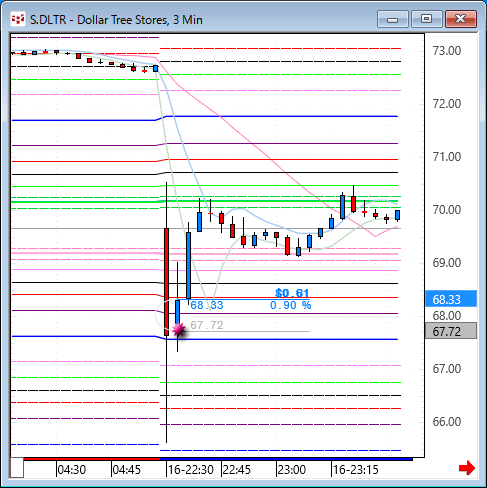
Task: Maximize the S.DLTR chart window
Action: (426, 19)
